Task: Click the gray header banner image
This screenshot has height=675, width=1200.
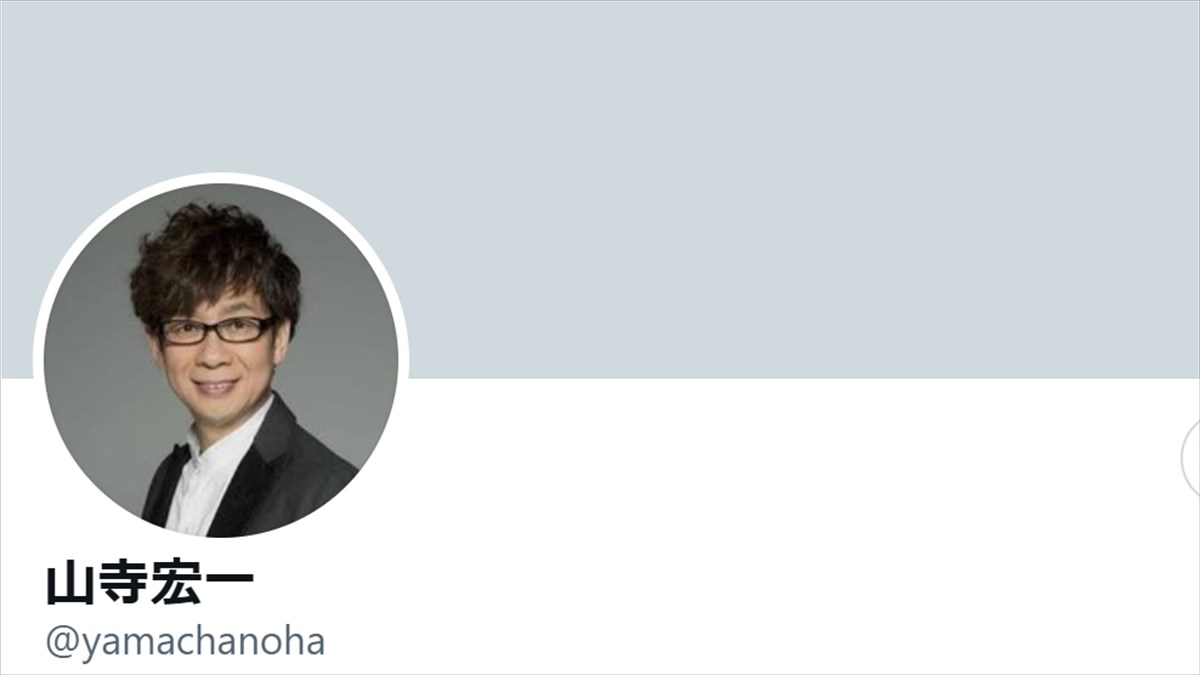Action: 600,190
